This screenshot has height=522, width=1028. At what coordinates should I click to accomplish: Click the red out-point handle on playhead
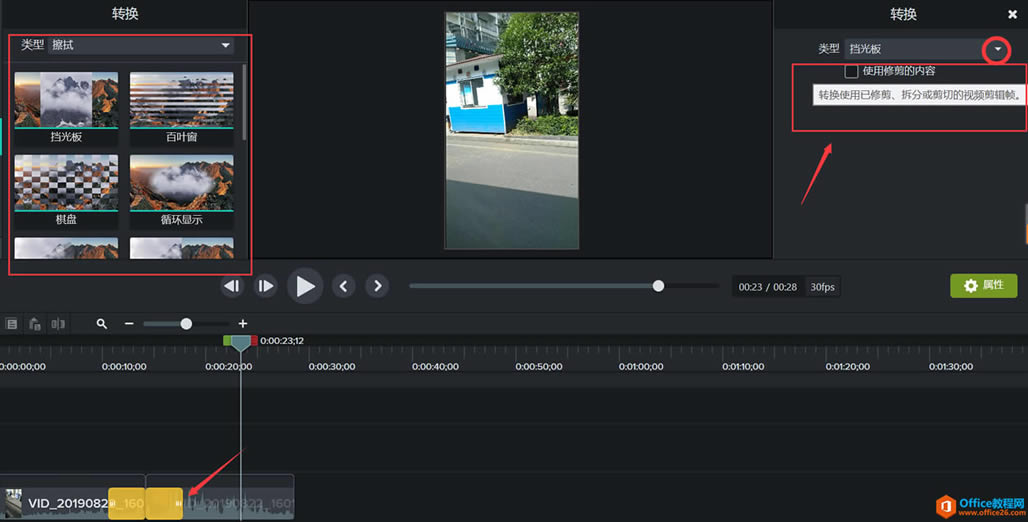254,340
